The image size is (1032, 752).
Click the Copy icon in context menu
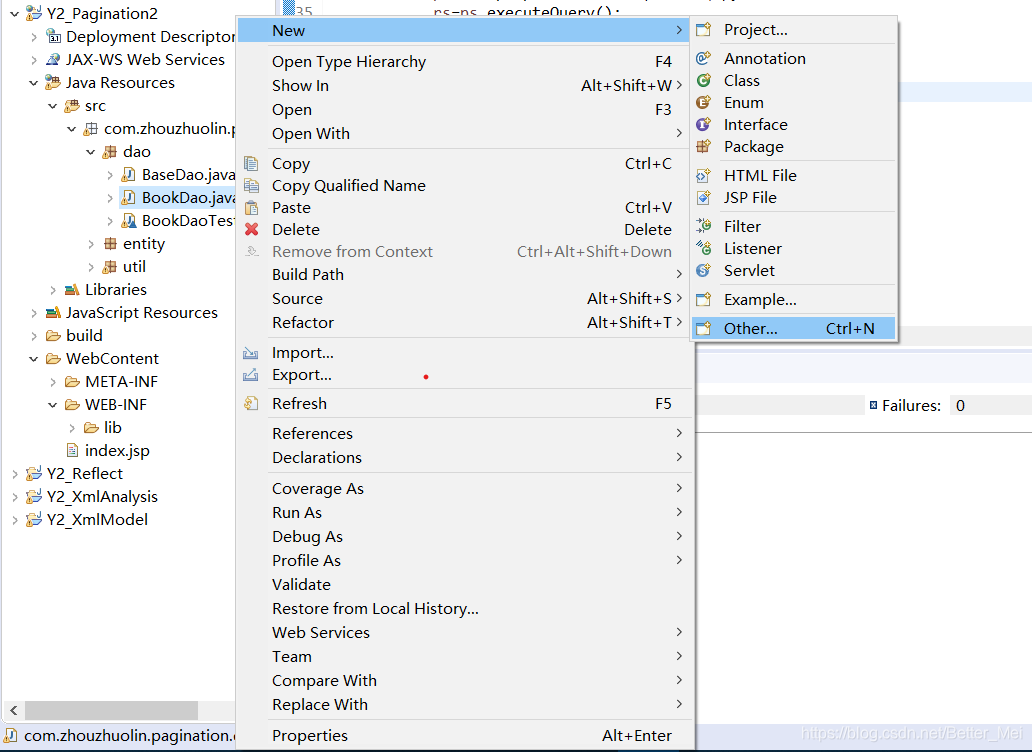(x=251, y=164)
